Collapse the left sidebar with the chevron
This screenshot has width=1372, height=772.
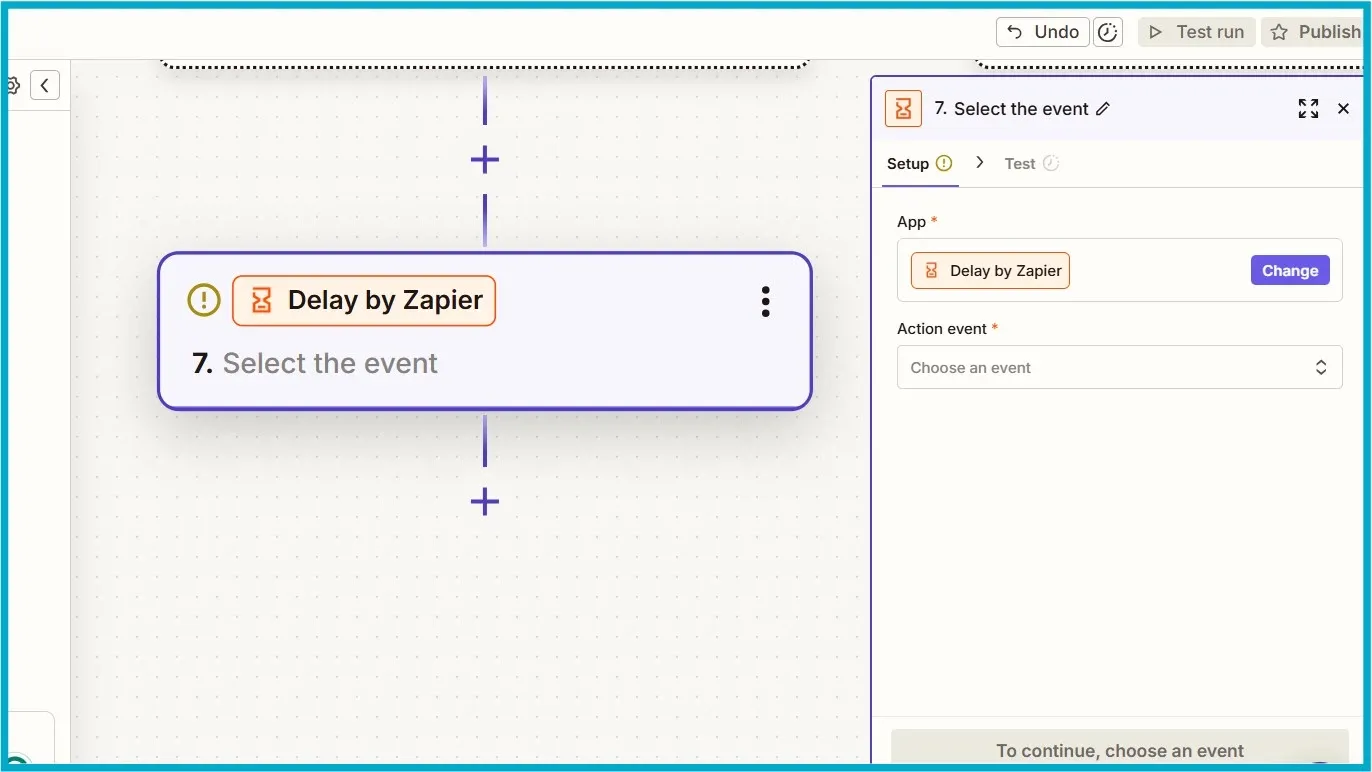tap(45, 84)
